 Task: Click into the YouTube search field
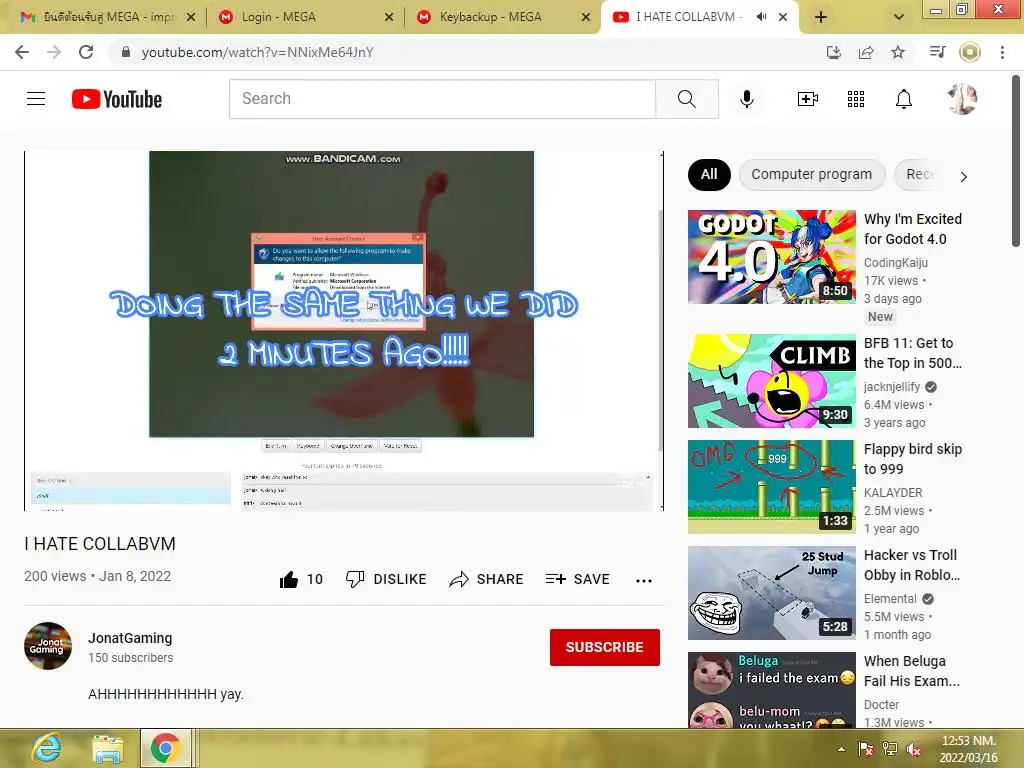click(x=442, y=99)
